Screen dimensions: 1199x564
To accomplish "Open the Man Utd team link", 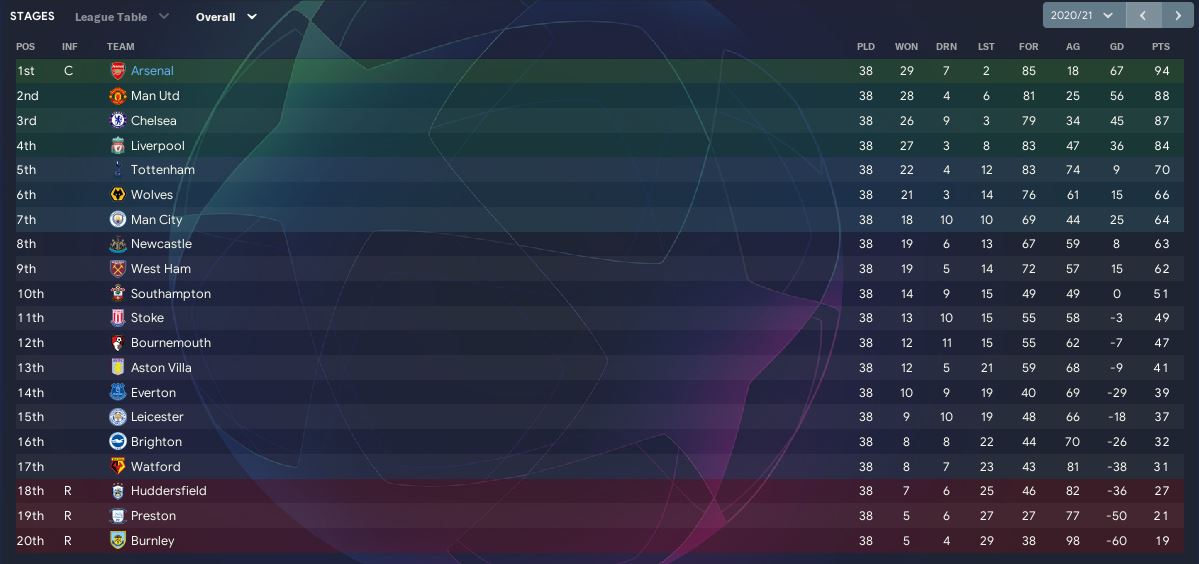I will [x=155, y=96].
